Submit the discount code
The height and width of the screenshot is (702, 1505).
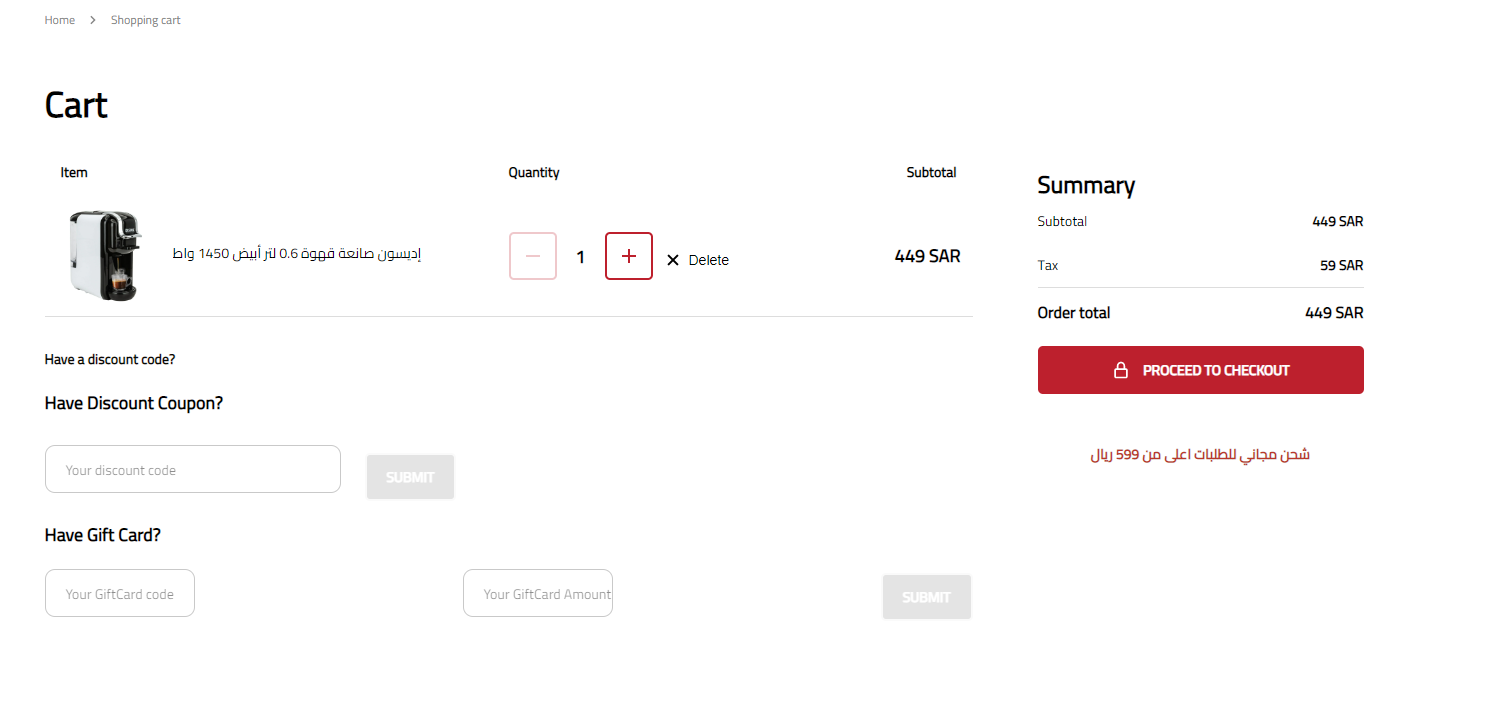(410, 477)
